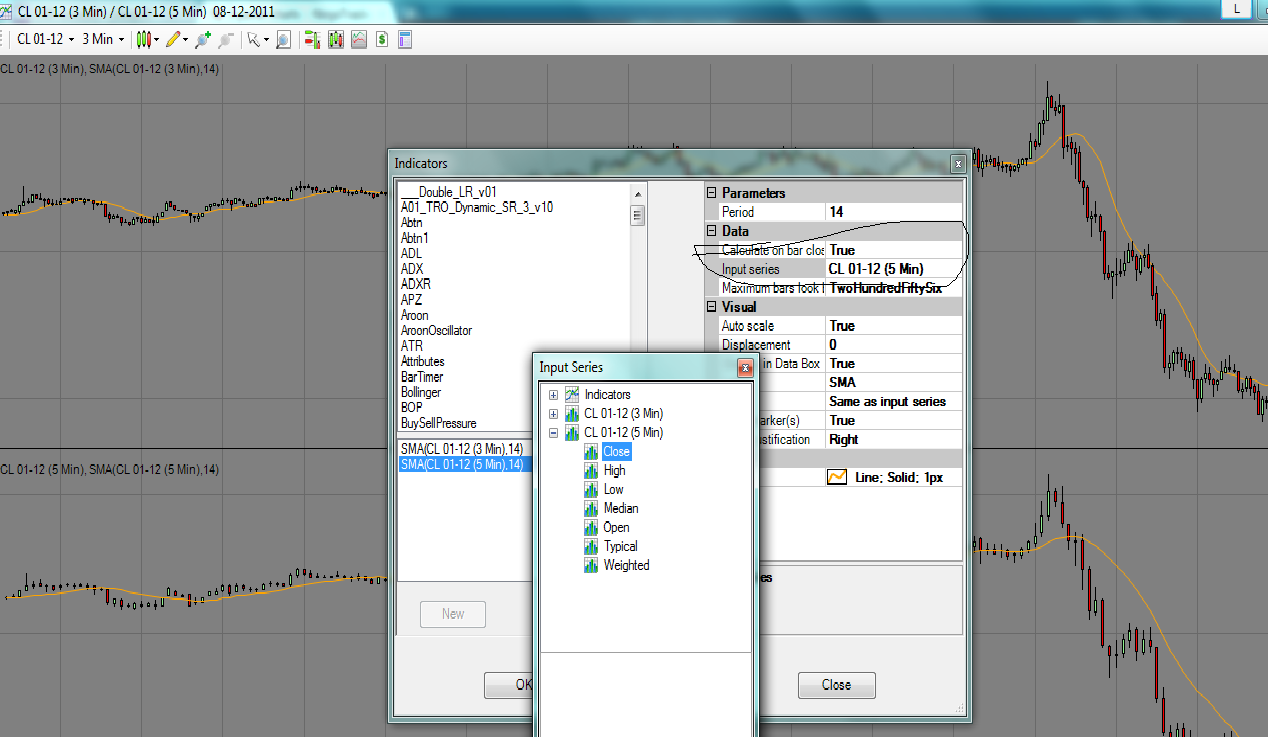Select SMA(CL 01-12 (3 Min),14) in applied list
The image size is (1268, 737).
click(462, 448)
